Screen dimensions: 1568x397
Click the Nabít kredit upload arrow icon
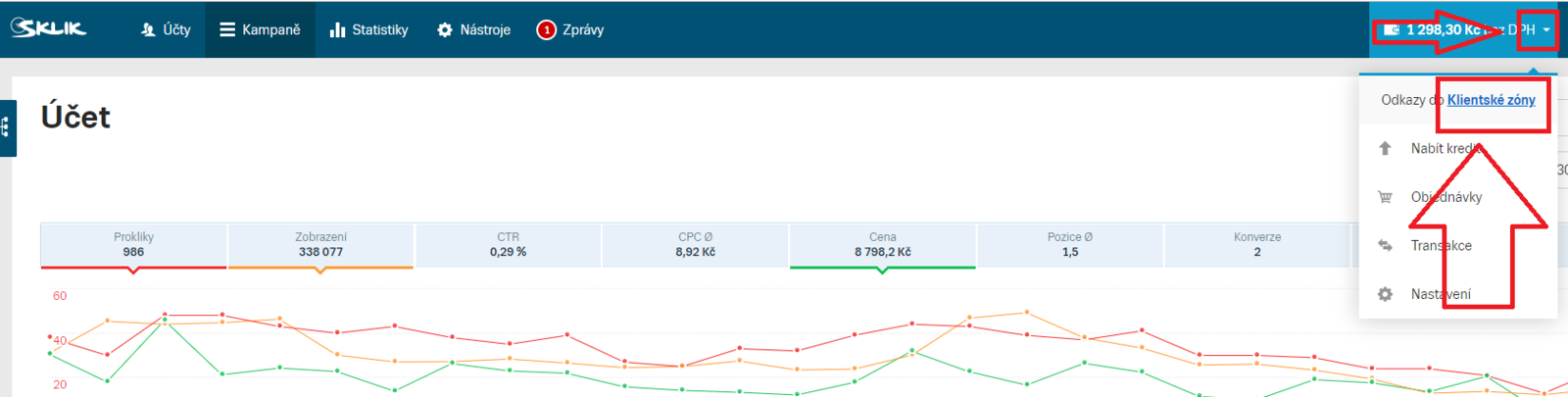tap(1385, 148)
